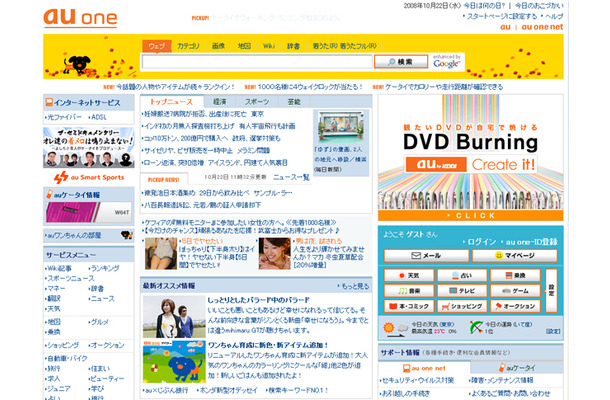Open the auワンちゃんの部屋 dog icon link
Screen dimensions: 610x400
pyautogui.click(x=126, y=235)
